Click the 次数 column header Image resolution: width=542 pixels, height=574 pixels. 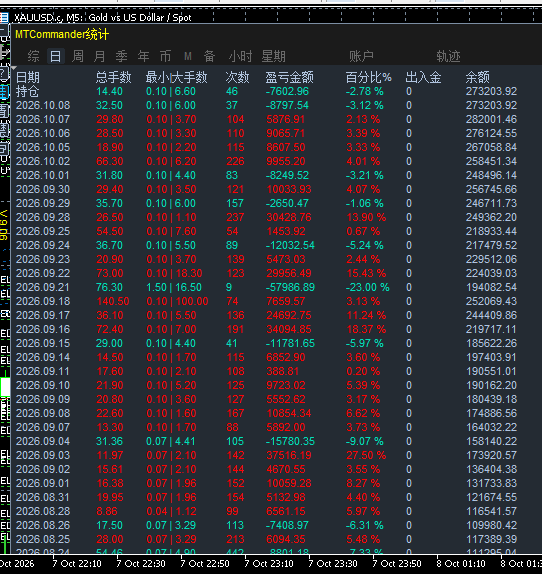[x=237, y=77]
